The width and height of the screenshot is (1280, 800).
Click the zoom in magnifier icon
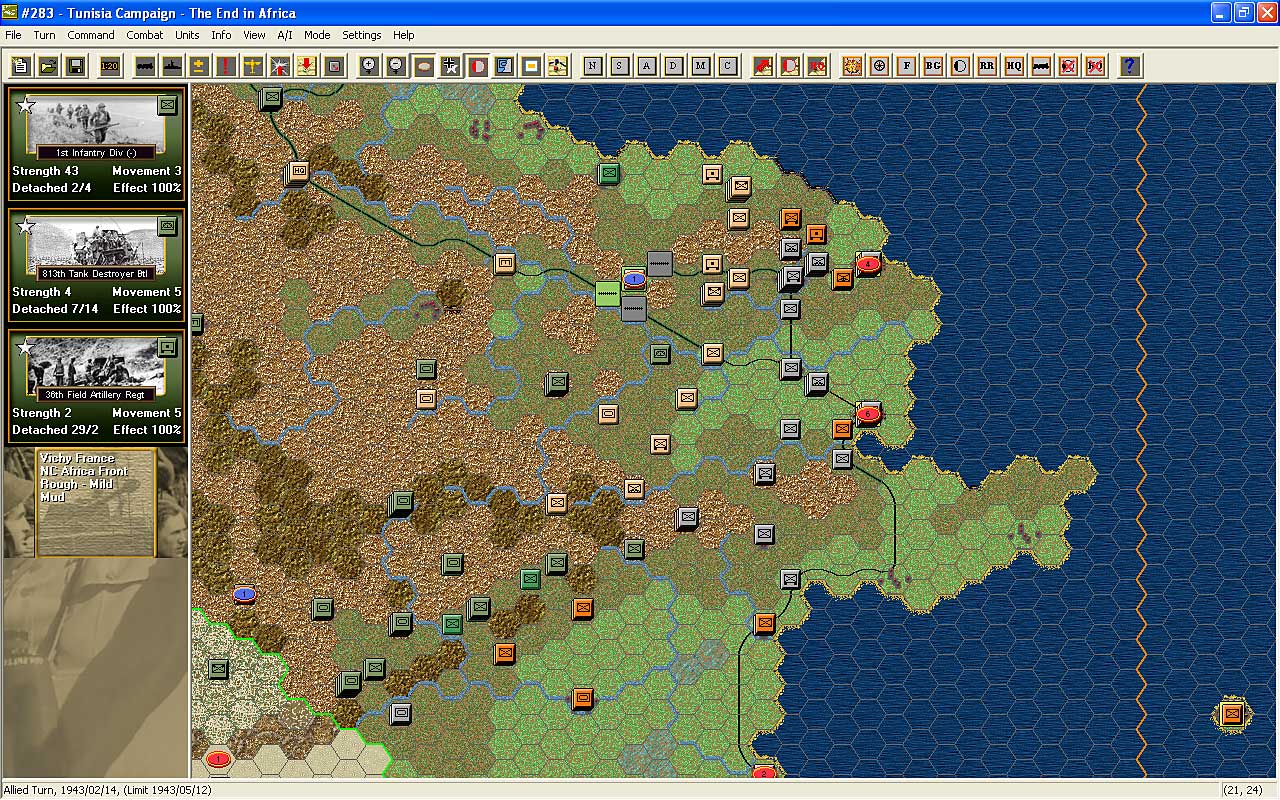pyautogui.click(x=369, y=66)
